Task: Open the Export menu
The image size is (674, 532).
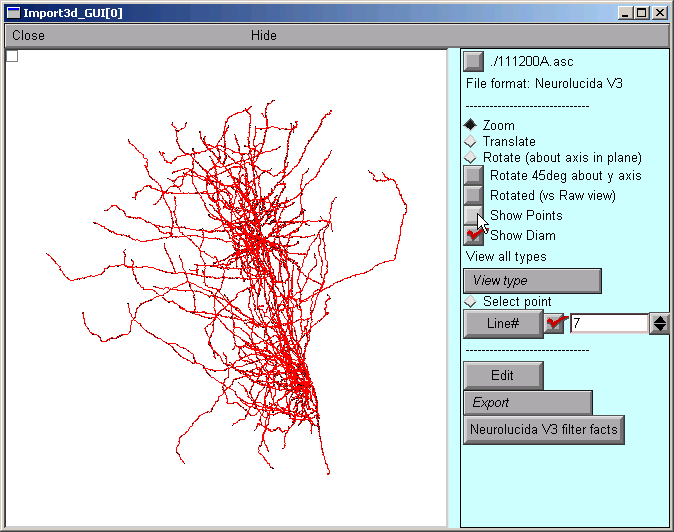Action: point(527,403)
